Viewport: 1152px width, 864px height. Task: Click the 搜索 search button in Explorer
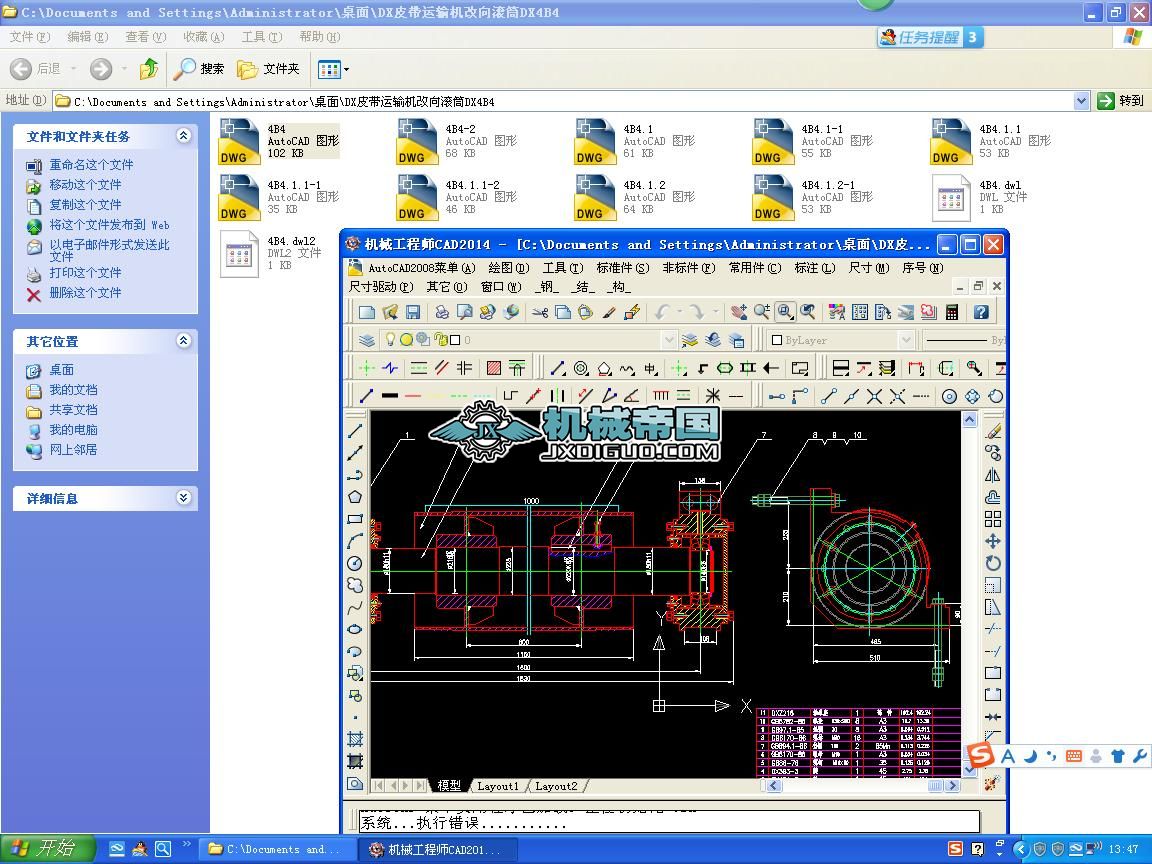click(x=198, y=69)
